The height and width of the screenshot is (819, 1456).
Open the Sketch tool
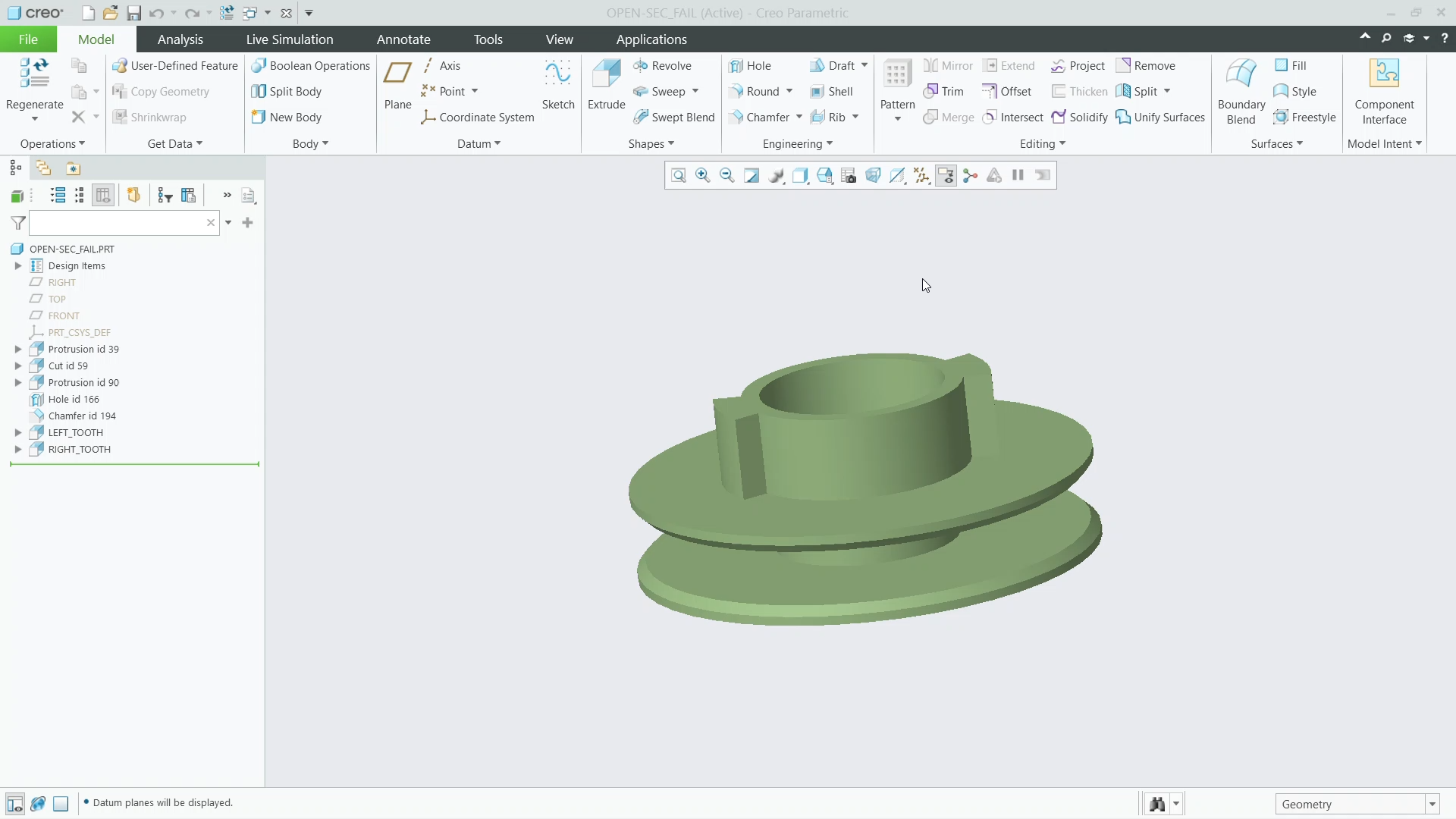[x=557, y=85]
